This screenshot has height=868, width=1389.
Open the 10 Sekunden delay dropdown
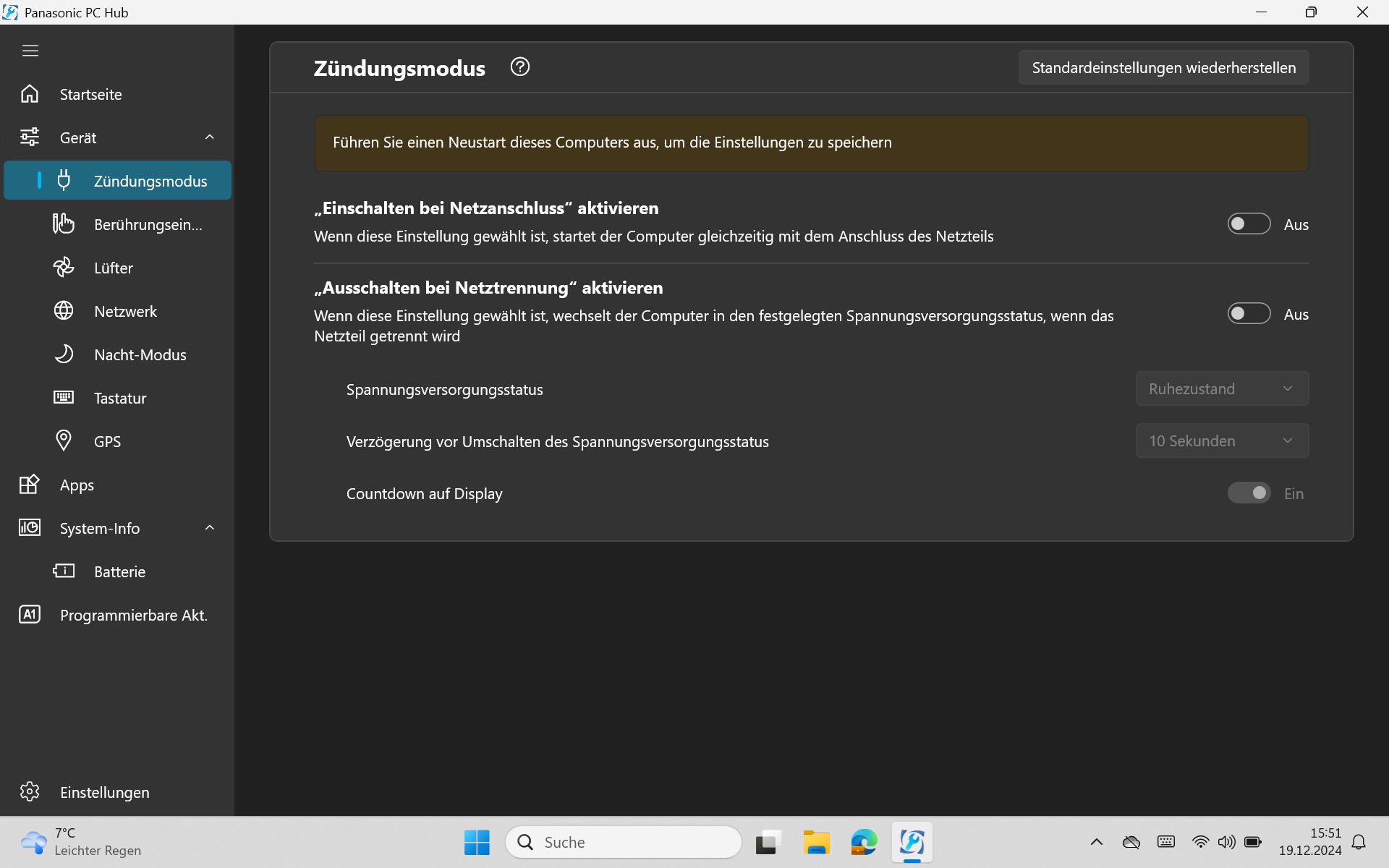click(x=1221, y=441)
